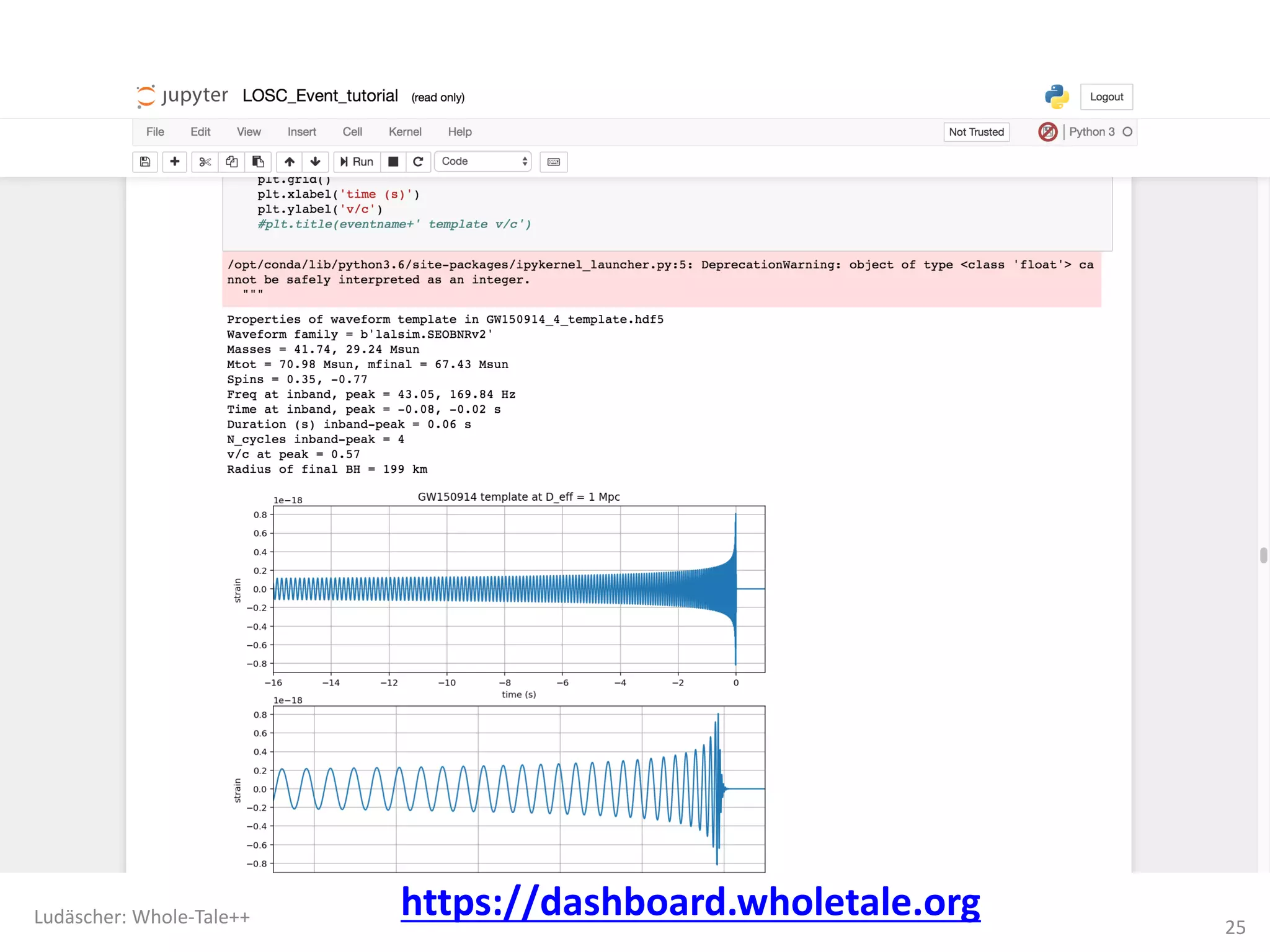This screenshot has height=952, width=1270.
Task: Click the kernel idle circle indicator
Action: [x=1127, y=132]
